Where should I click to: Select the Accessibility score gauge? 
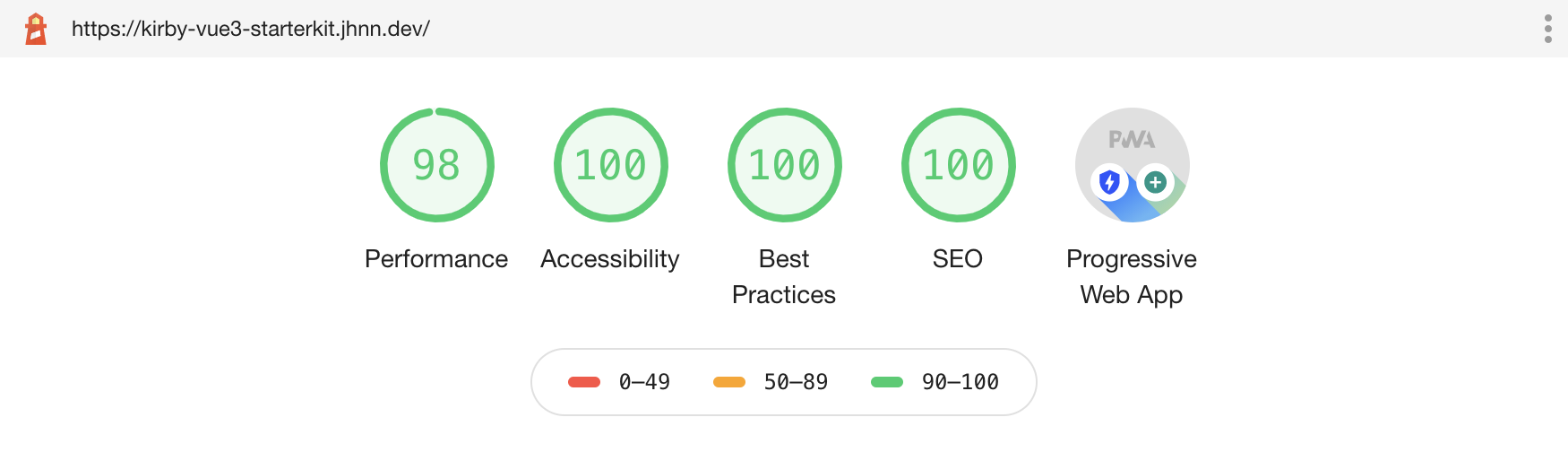pos(610,165)
